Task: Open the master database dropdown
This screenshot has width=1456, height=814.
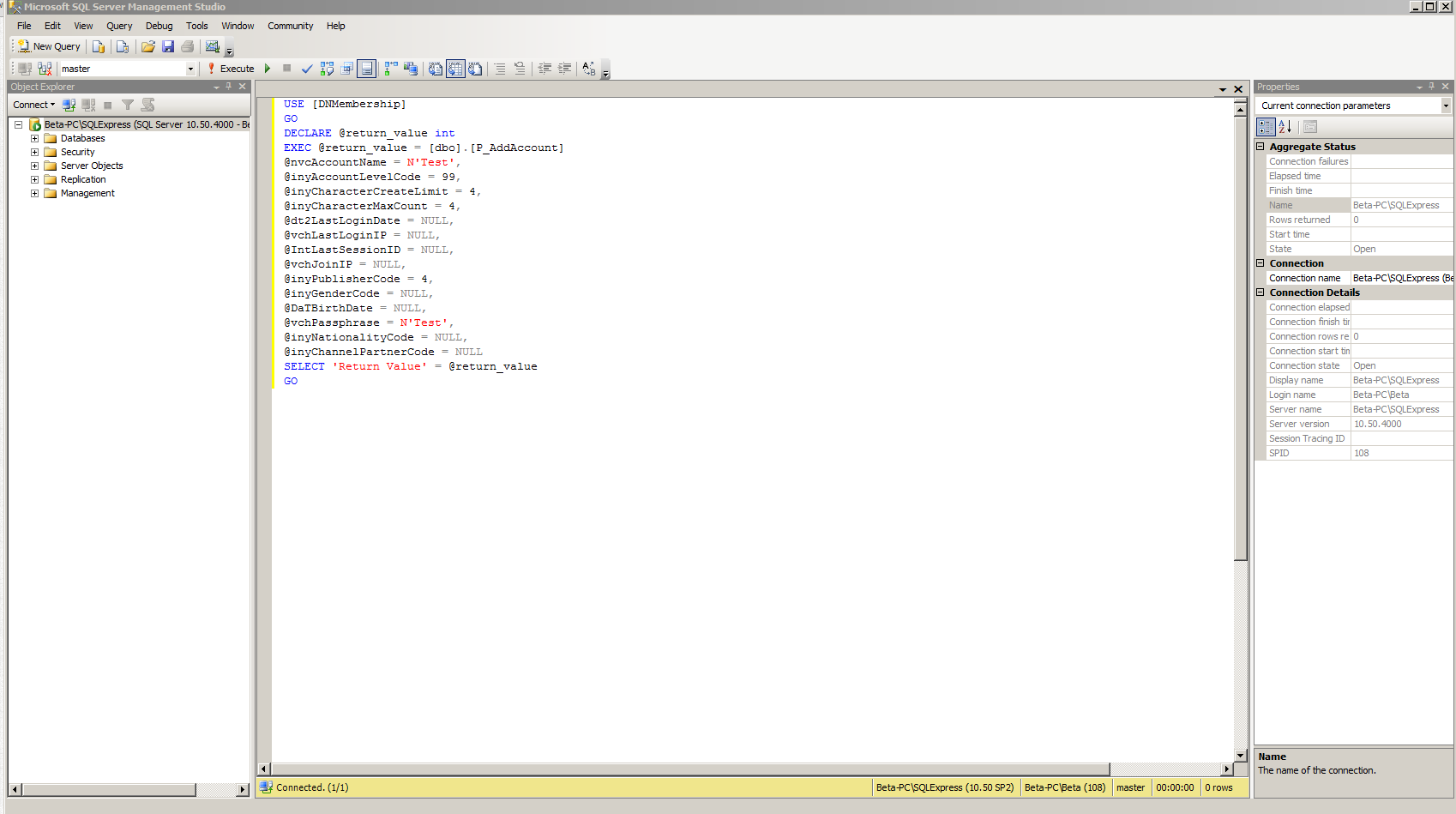Action: click(190, 69)
